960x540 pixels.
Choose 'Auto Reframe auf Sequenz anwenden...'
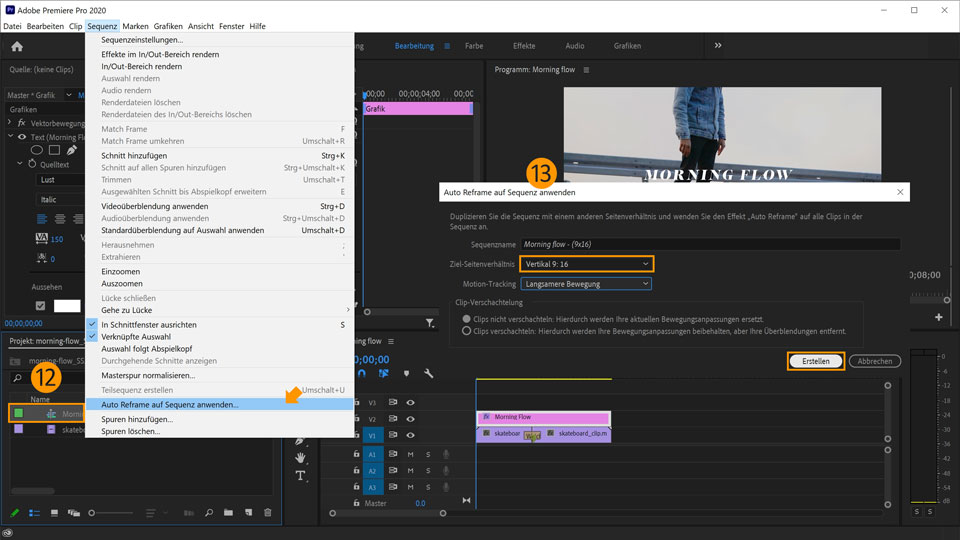170,405
